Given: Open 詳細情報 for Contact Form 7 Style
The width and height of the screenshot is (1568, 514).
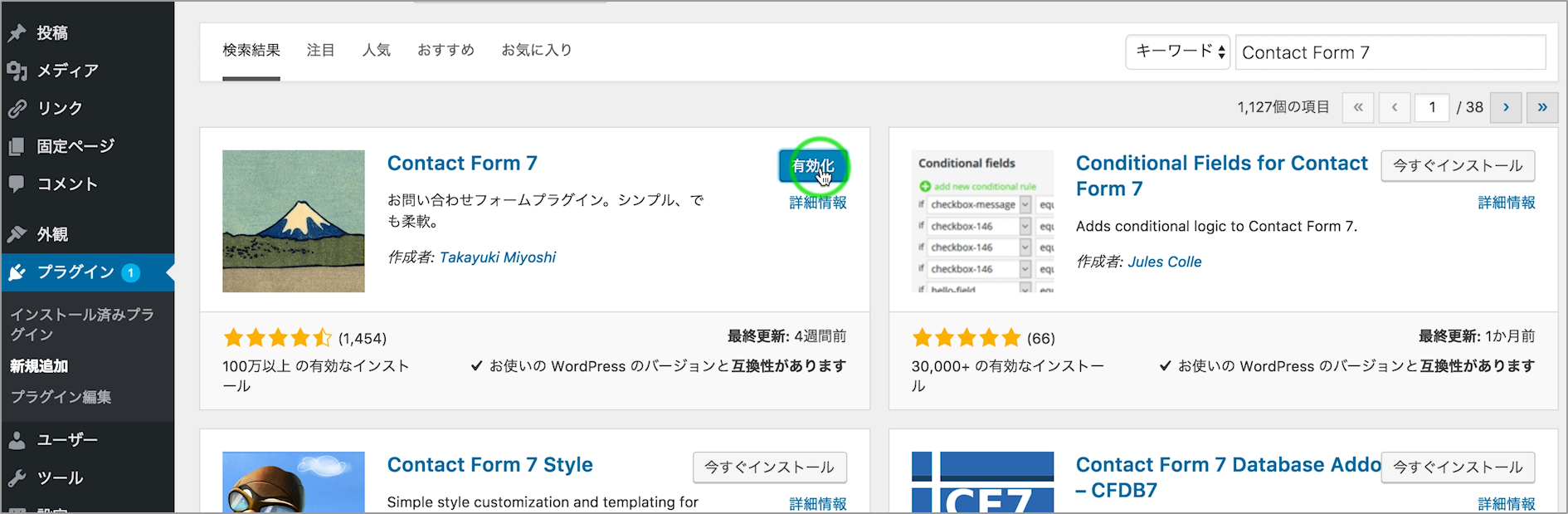Looking at the screenshot, I should click(x=818, y=504).
